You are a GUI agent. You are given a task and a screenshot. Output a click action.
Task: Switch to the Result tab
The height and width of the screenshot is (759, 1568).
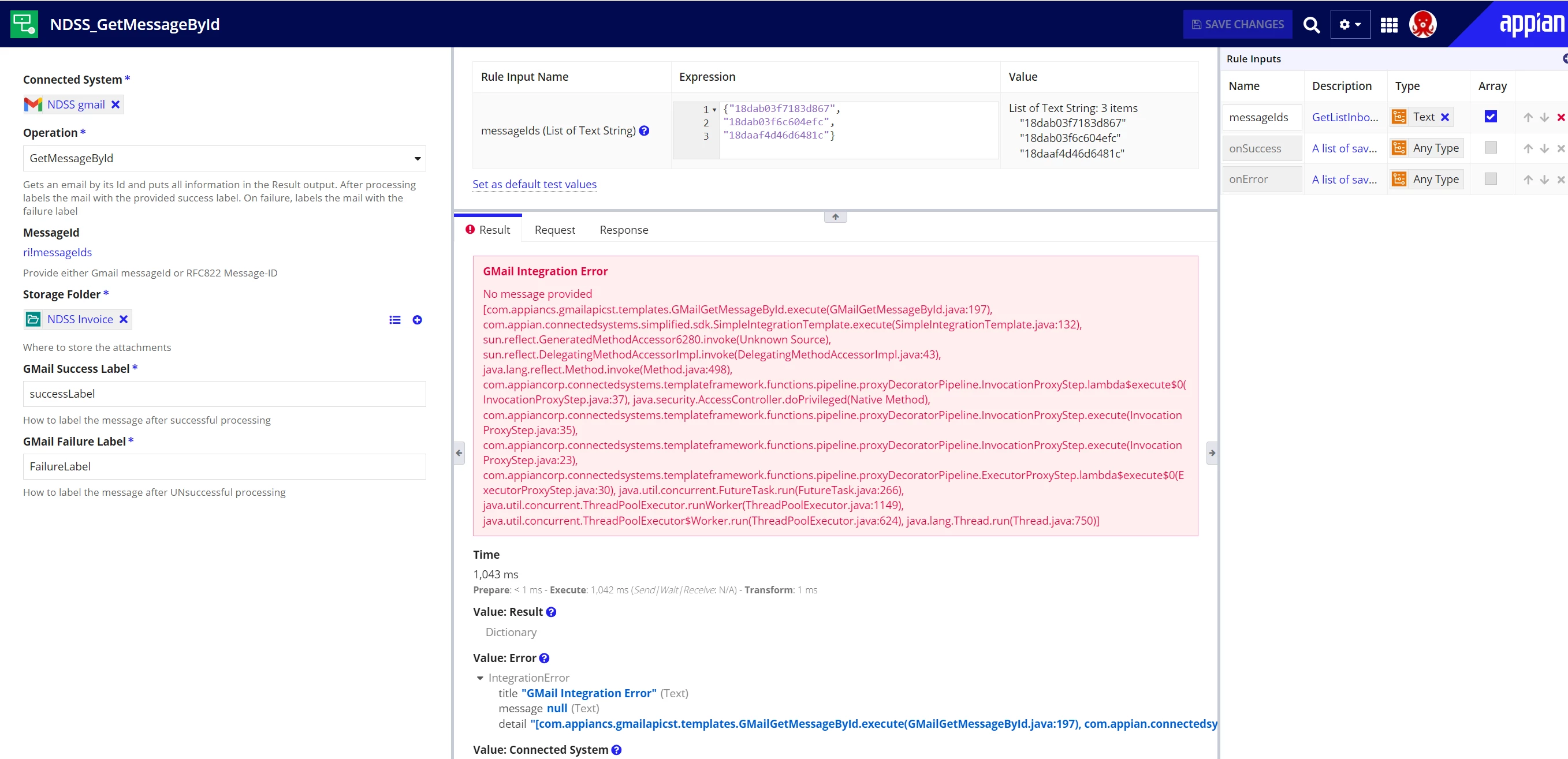tap(487, 230)
